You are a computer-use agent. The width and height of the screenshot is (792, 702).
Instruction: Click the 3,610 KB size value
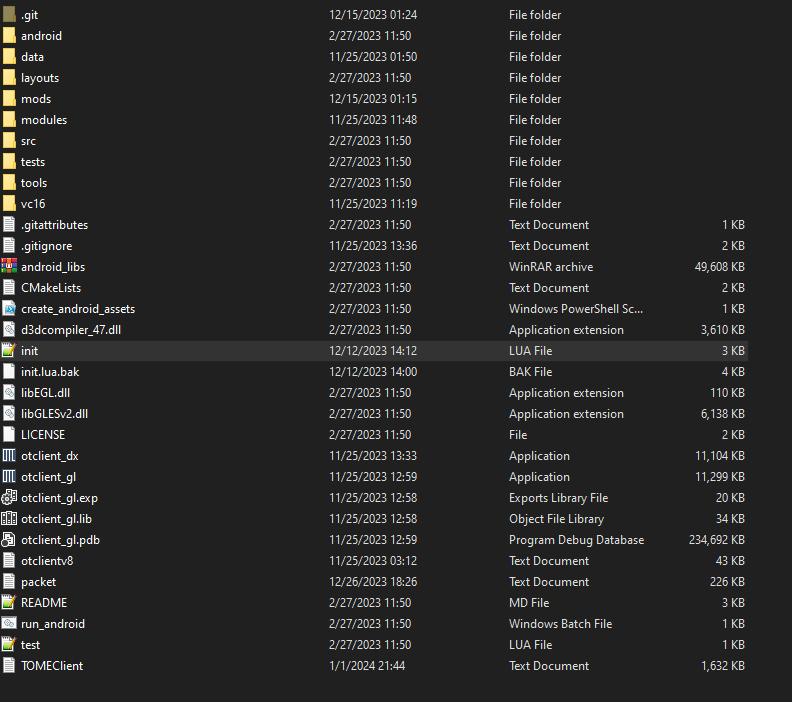click(723, 330)
